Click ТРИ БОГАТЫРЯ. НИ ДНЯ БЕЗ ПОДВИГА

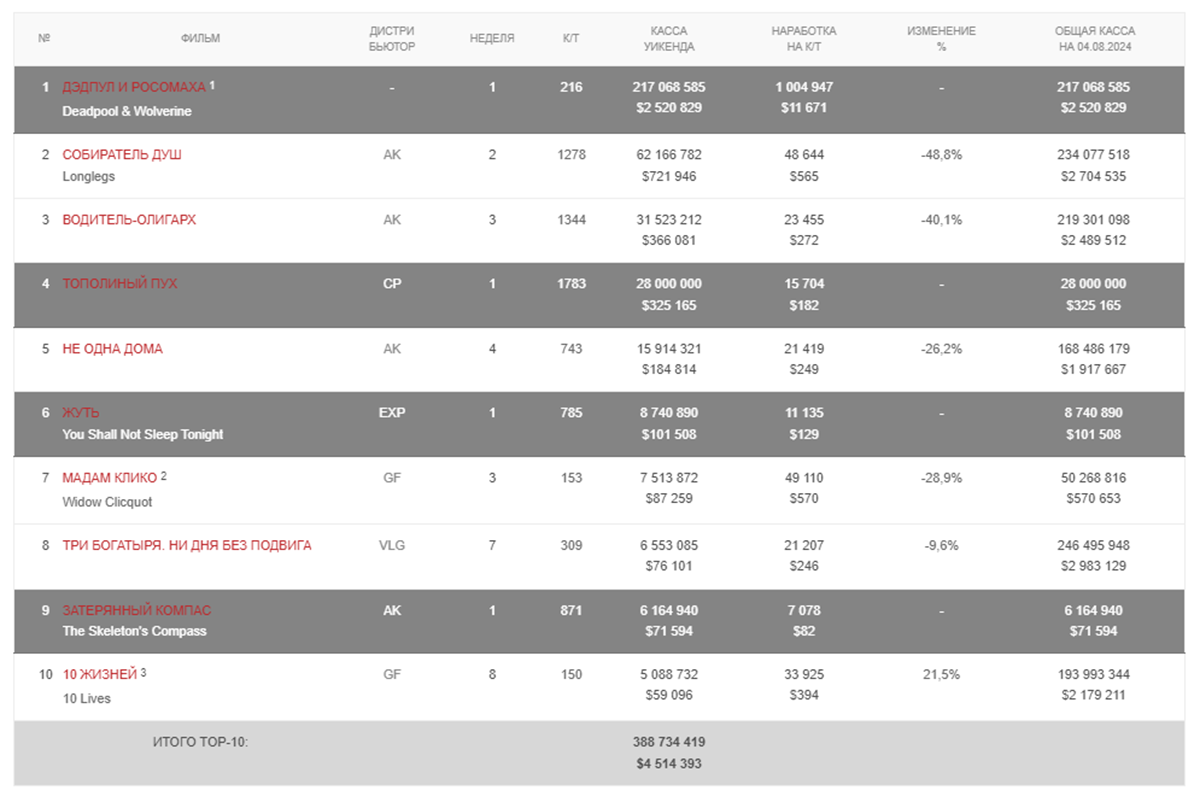click(186, 546)
